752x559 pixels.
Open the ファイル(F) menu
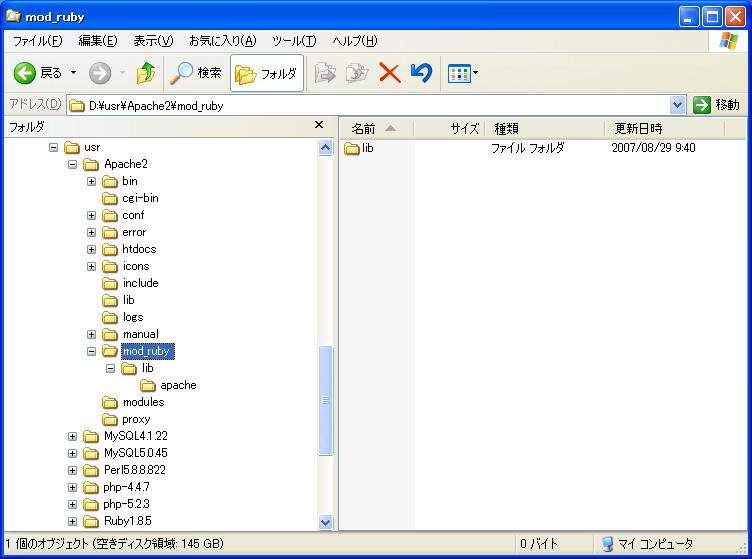coord(37,41)
